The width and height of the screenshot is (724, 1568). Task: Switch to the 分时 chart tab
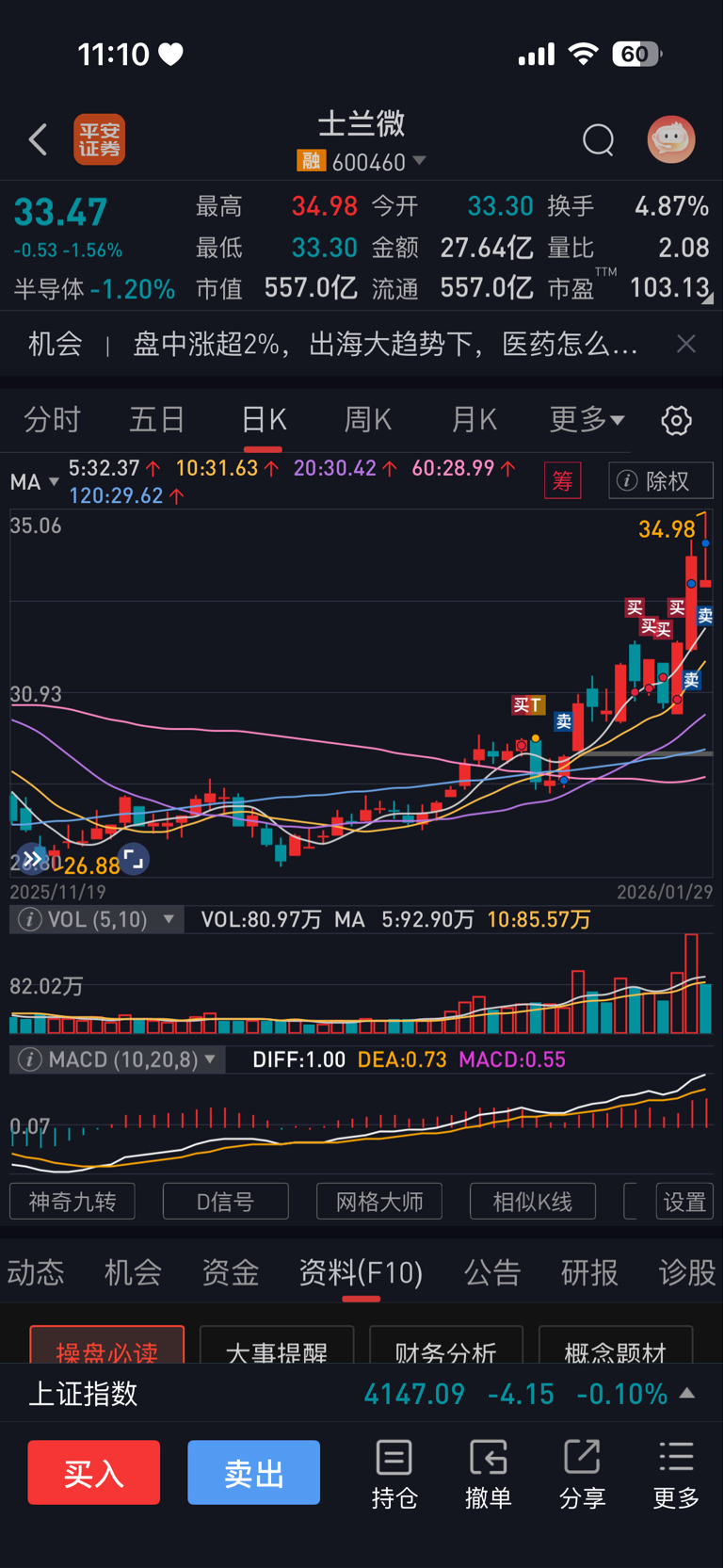point(52,420)
